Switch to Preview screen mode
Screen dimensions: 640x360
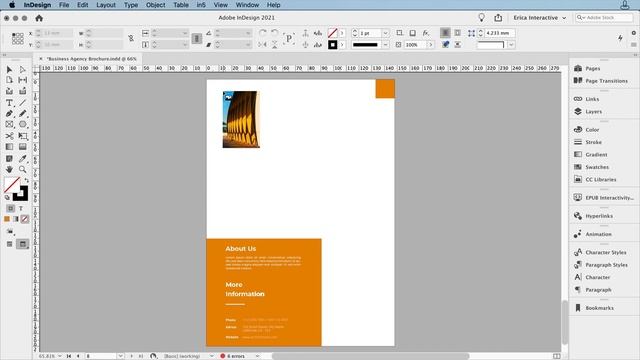22,244
